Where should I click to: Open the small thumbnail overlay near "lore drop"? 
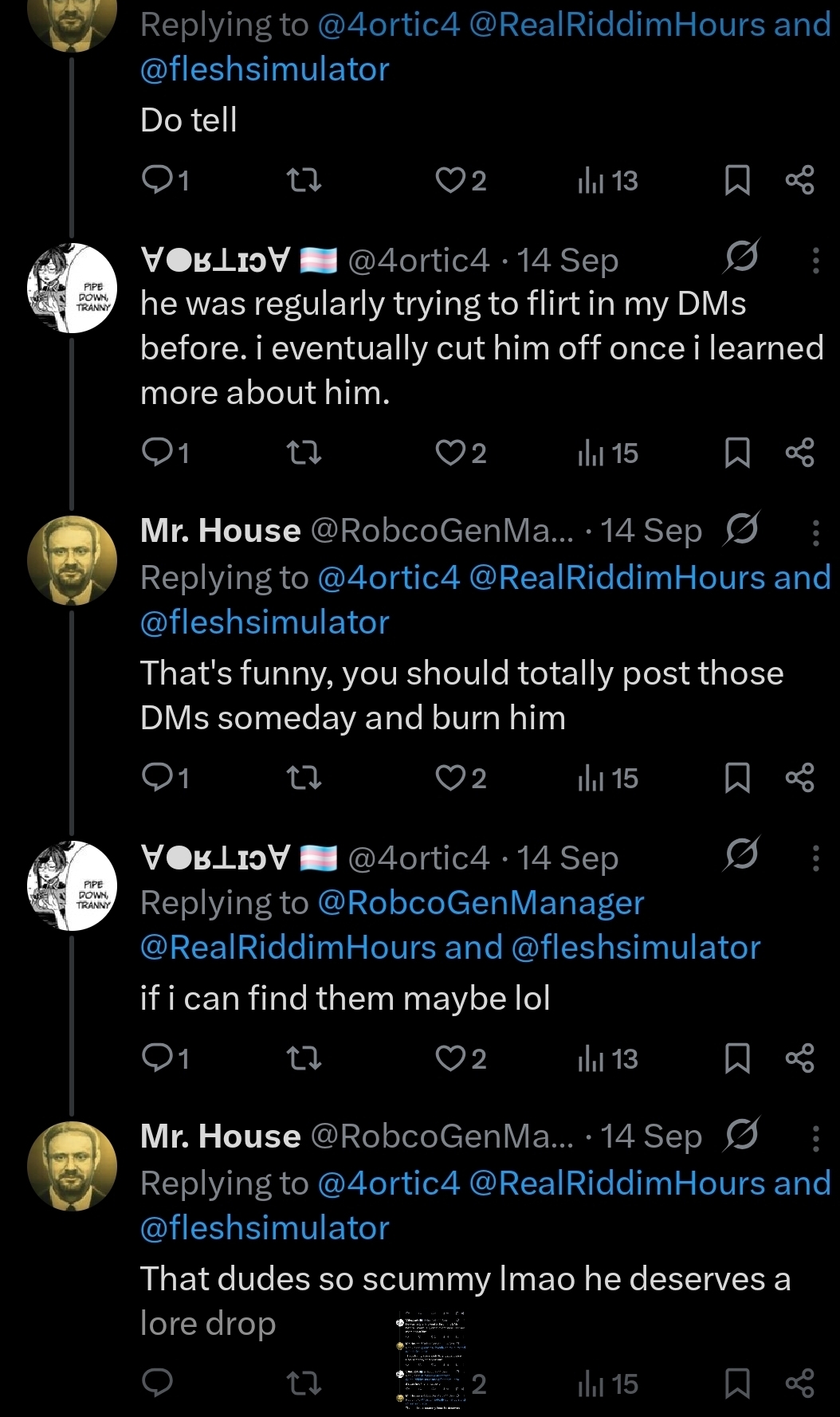(x=430, y=1360)
